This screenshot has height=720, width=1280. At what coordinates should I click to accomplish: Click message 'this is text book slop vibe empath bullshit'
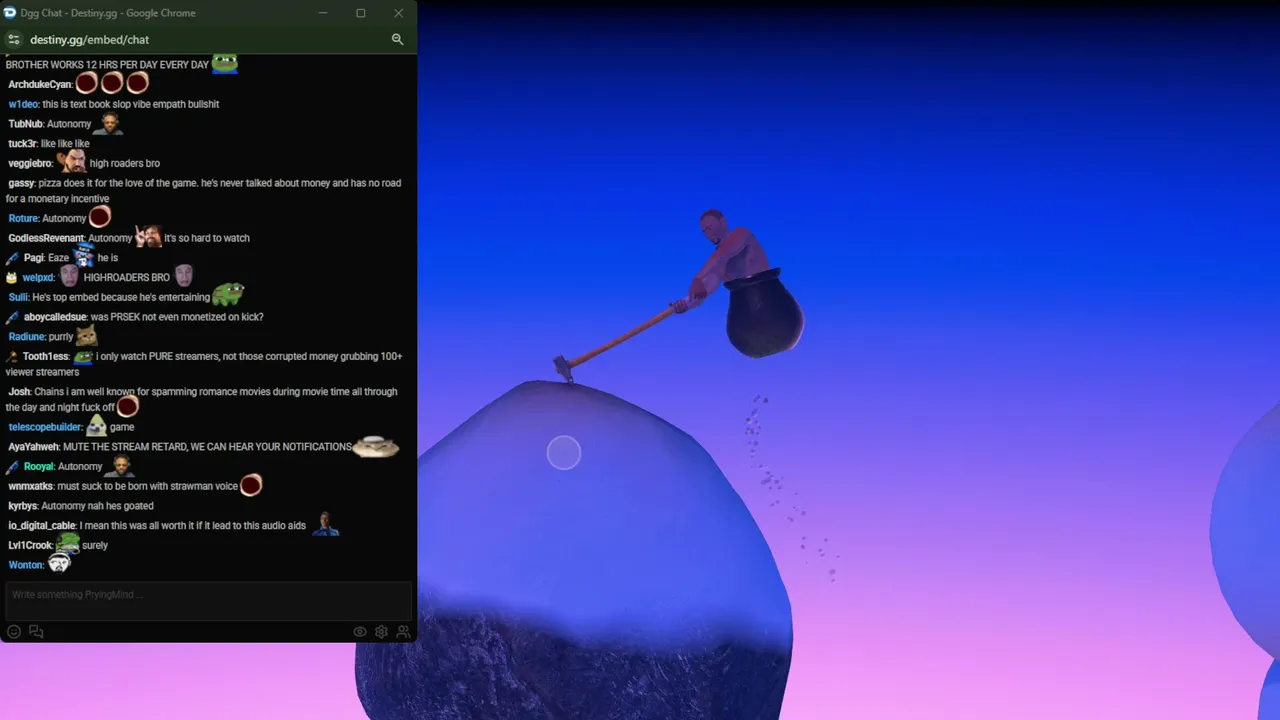pos(131,104)
